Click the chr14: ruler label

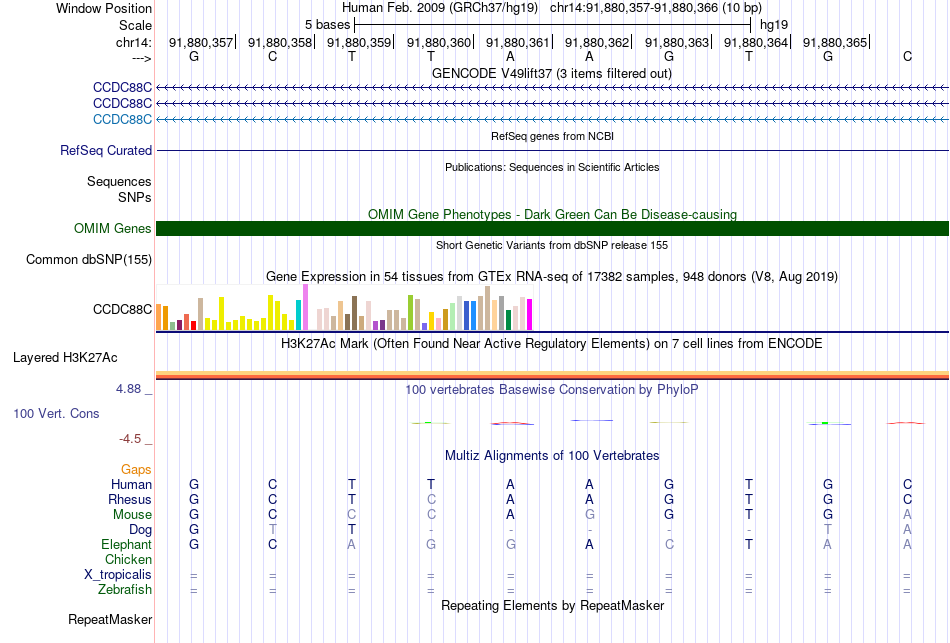coord(133,42)
